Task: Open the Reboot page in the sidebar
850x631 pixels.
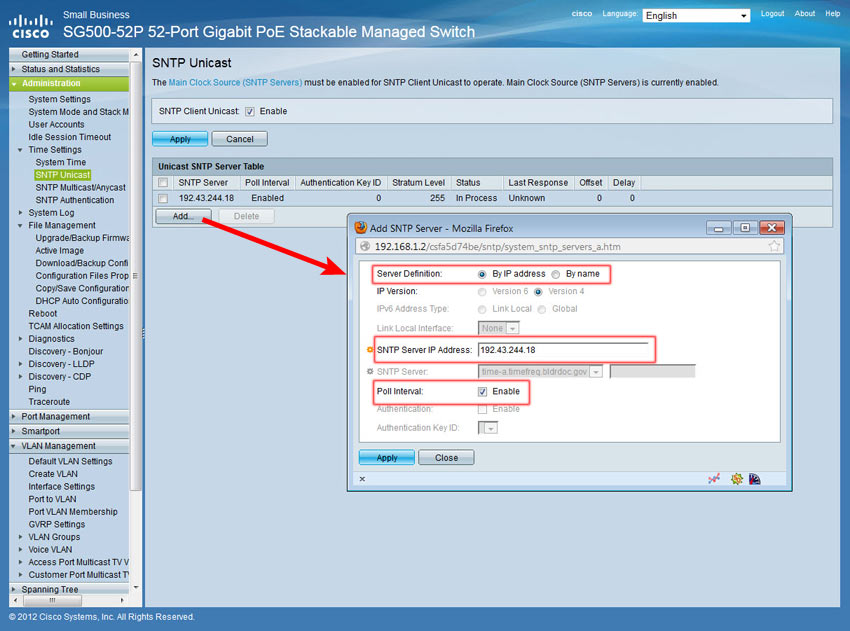Action: [43, 313]
